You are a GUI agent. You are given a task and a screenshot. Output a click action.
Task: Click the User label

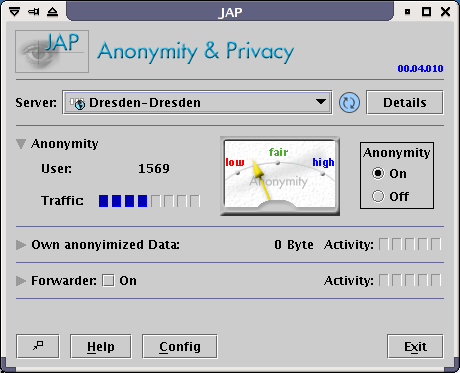tap(56, 169)
